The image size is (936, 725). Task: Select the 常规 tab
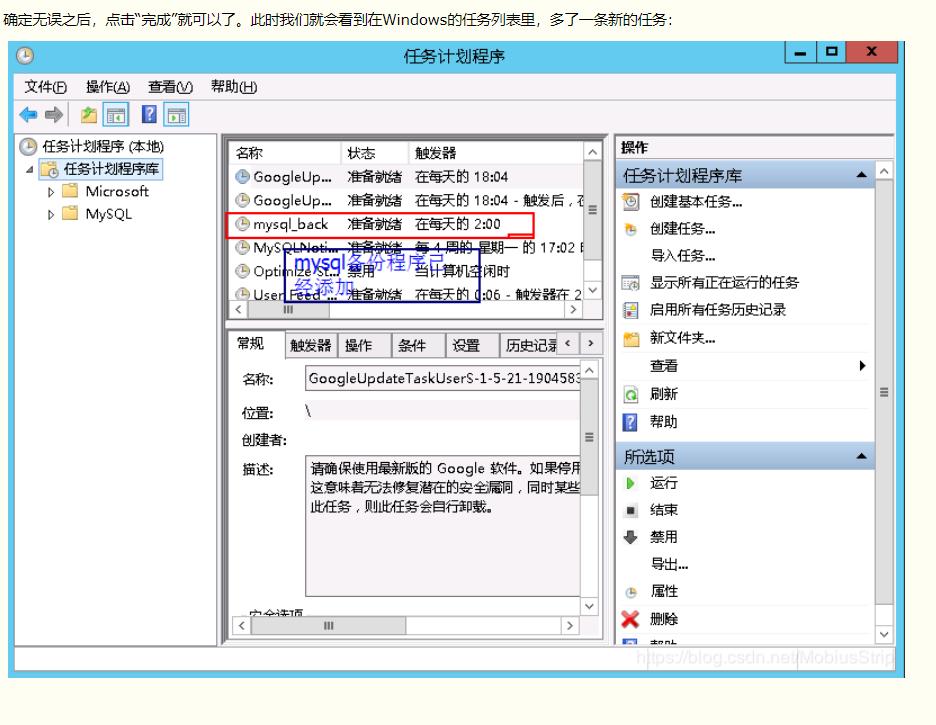tap(256, 344)
